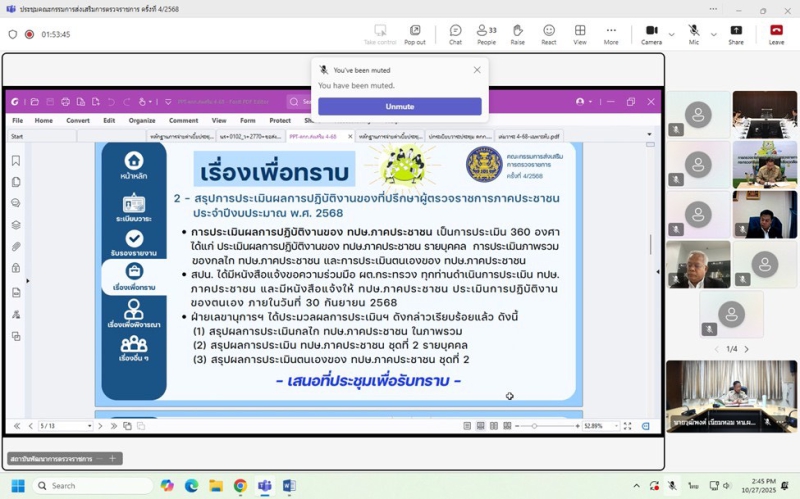Open the Chat panel
Screen dimensions: 800x499
tap(455, 33)
